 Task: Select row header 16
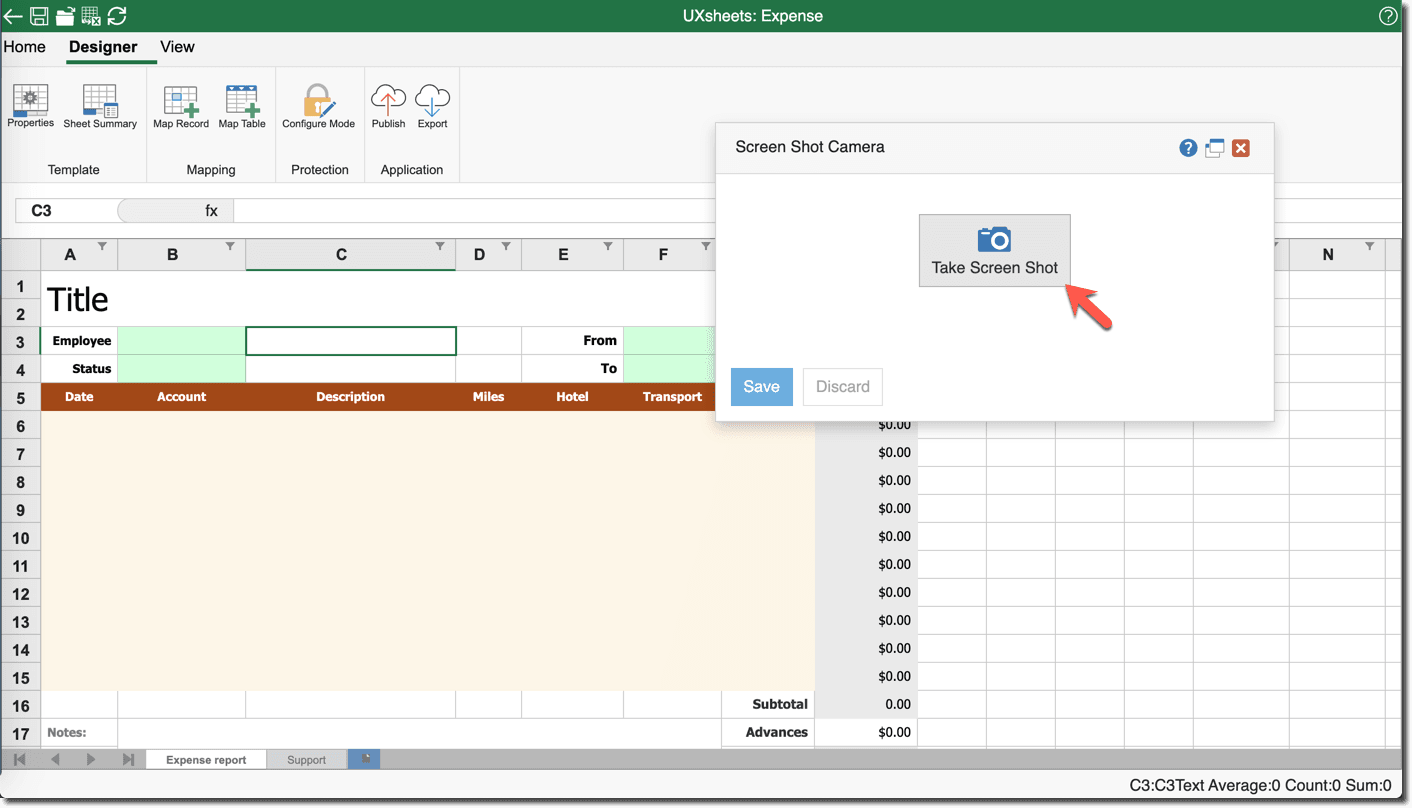click(21, 706)
